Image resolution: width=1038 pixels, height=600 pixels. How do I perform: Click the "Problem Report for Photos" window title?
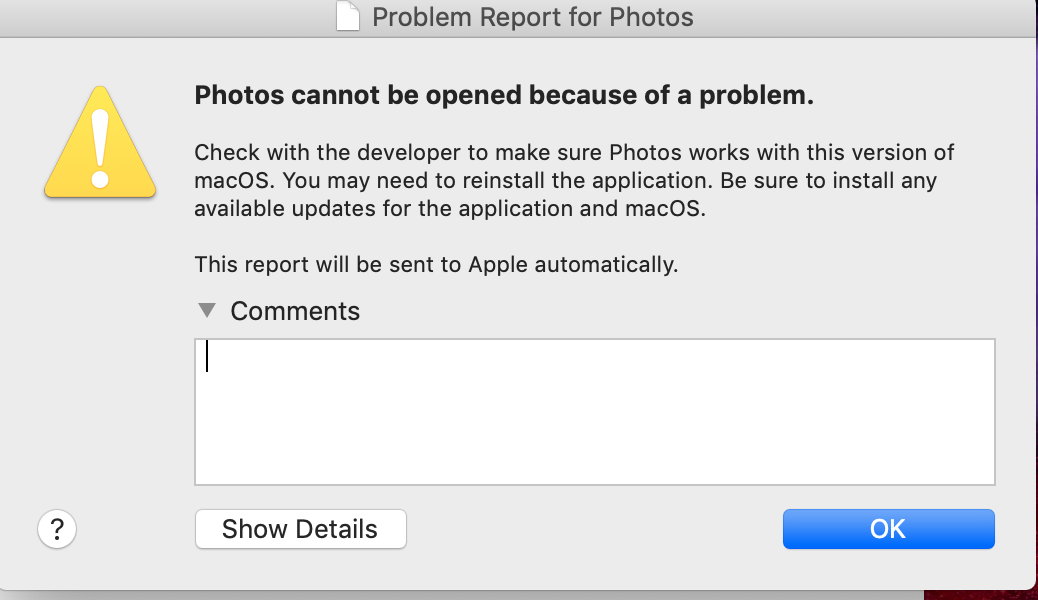[x=532, y=17]
